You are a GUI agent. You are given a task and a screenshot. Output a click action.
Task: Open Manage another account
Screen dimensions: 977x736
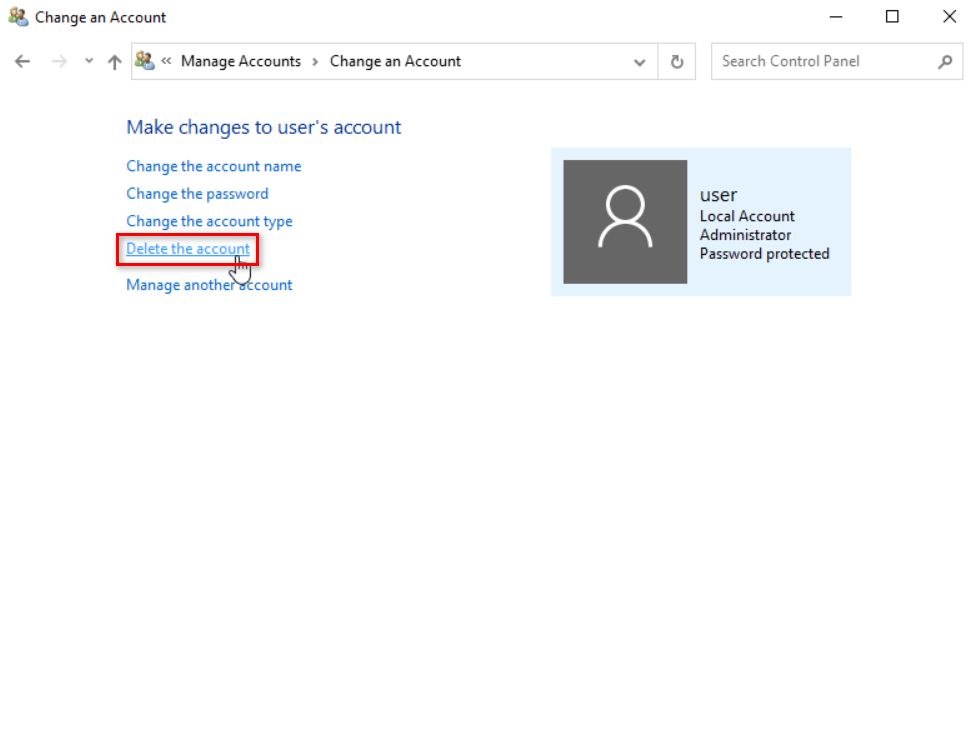[209, 285]
